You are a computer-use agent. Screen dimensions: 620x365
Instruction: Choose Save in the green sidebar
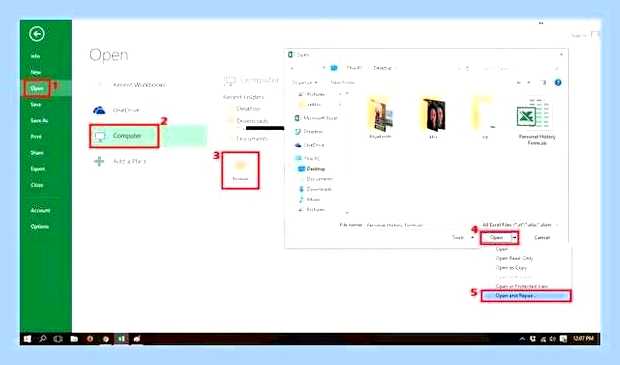[x=36, y=104]
